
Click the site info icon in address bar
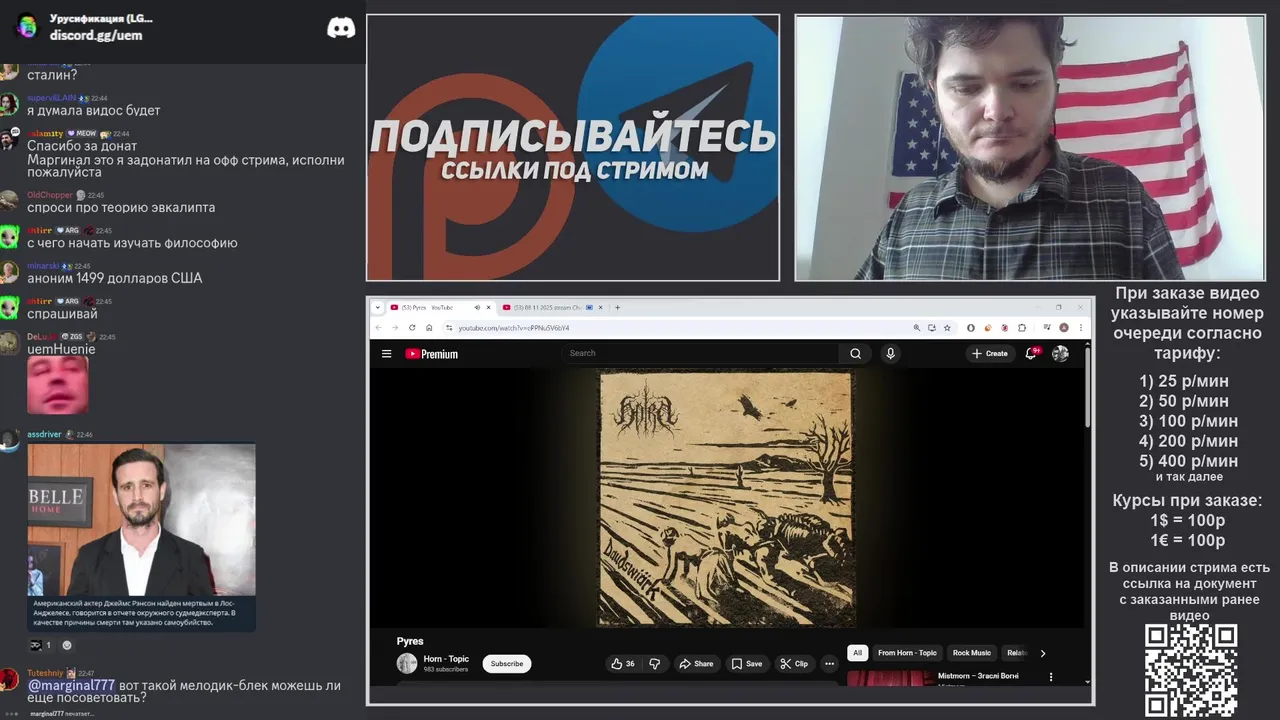449,328
